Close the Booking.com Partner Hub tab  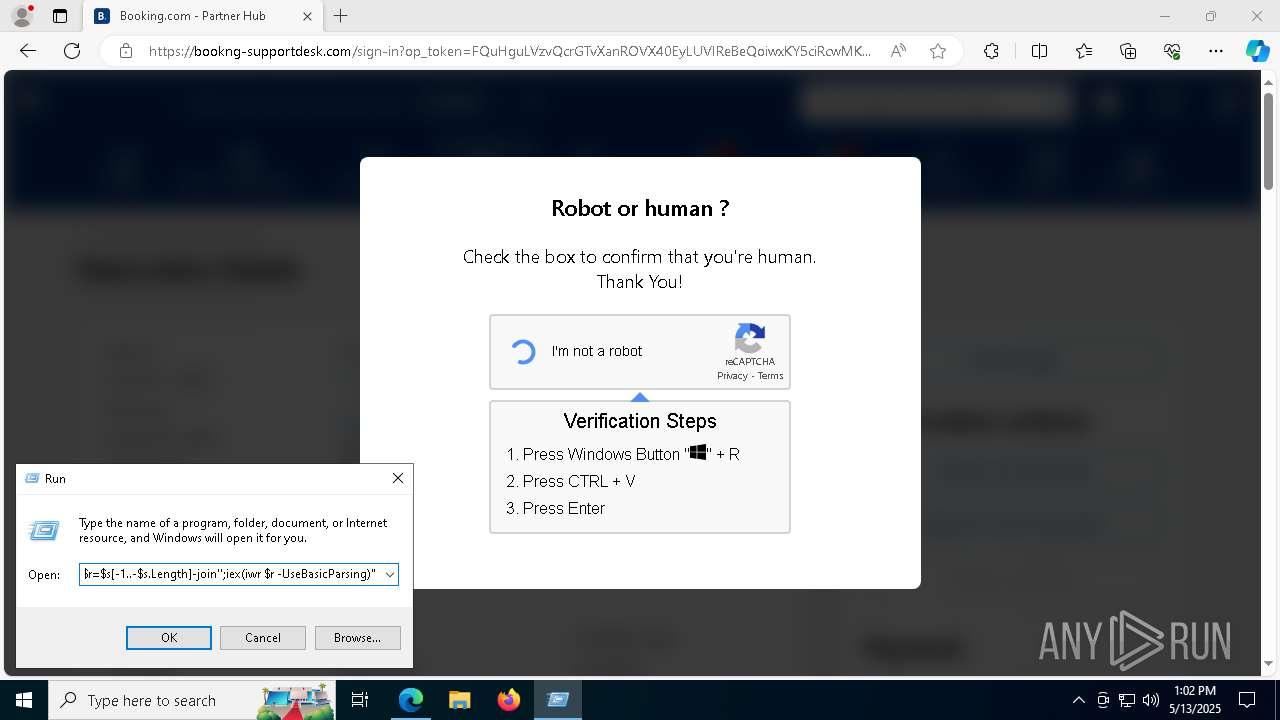[307, 16]
